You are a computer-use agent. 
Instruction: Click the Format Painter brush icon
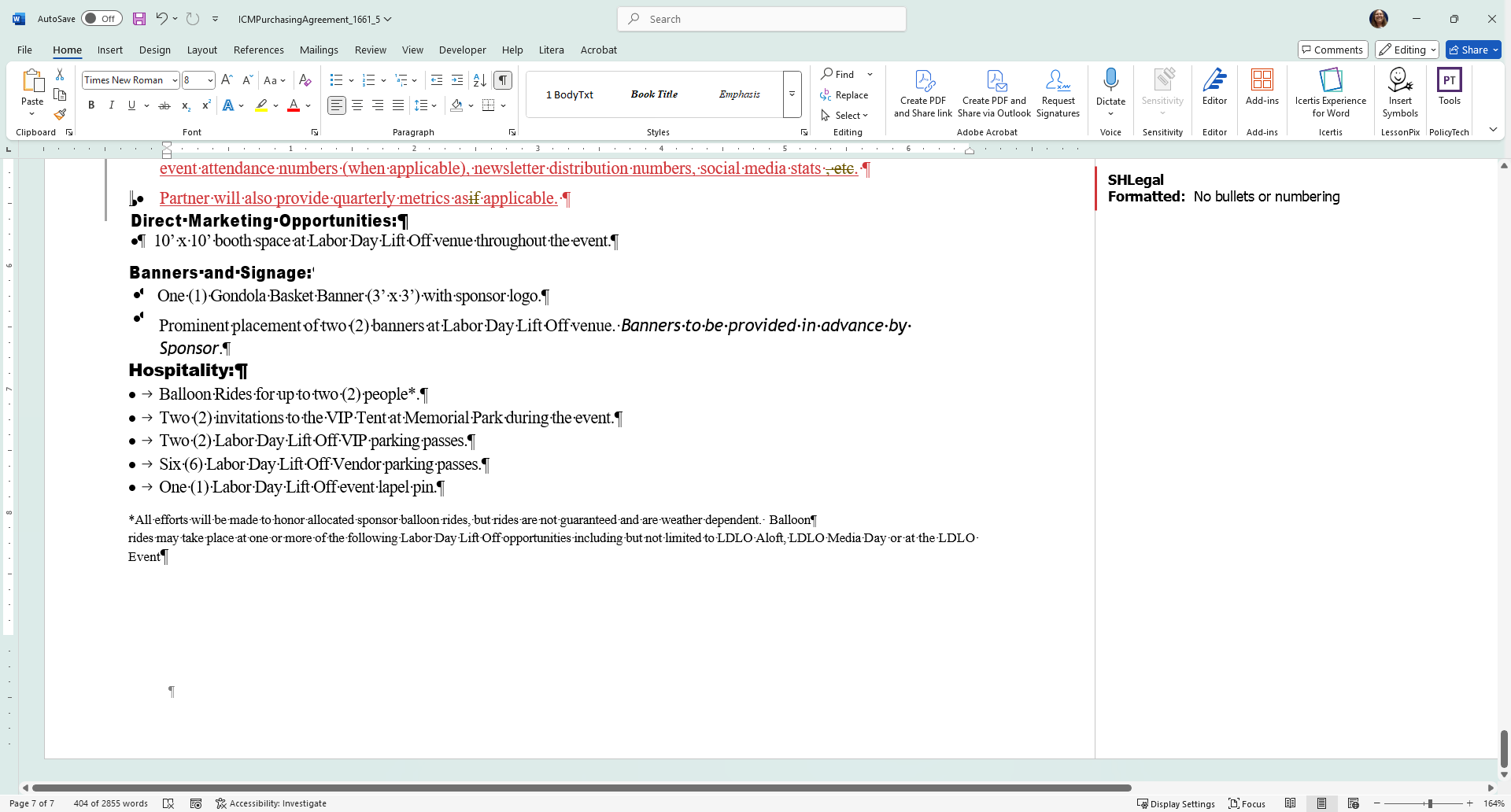tap(60, 115)
